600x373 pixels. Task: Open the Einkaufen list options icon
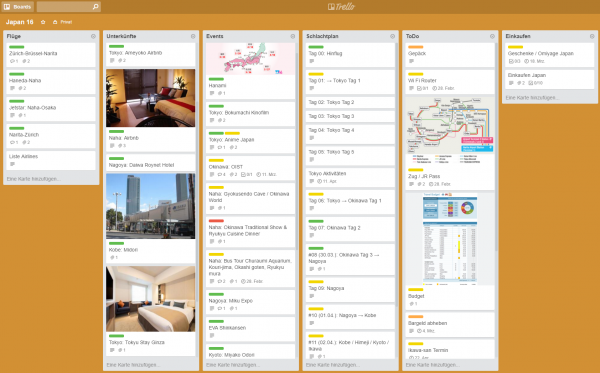click(592, 36)
